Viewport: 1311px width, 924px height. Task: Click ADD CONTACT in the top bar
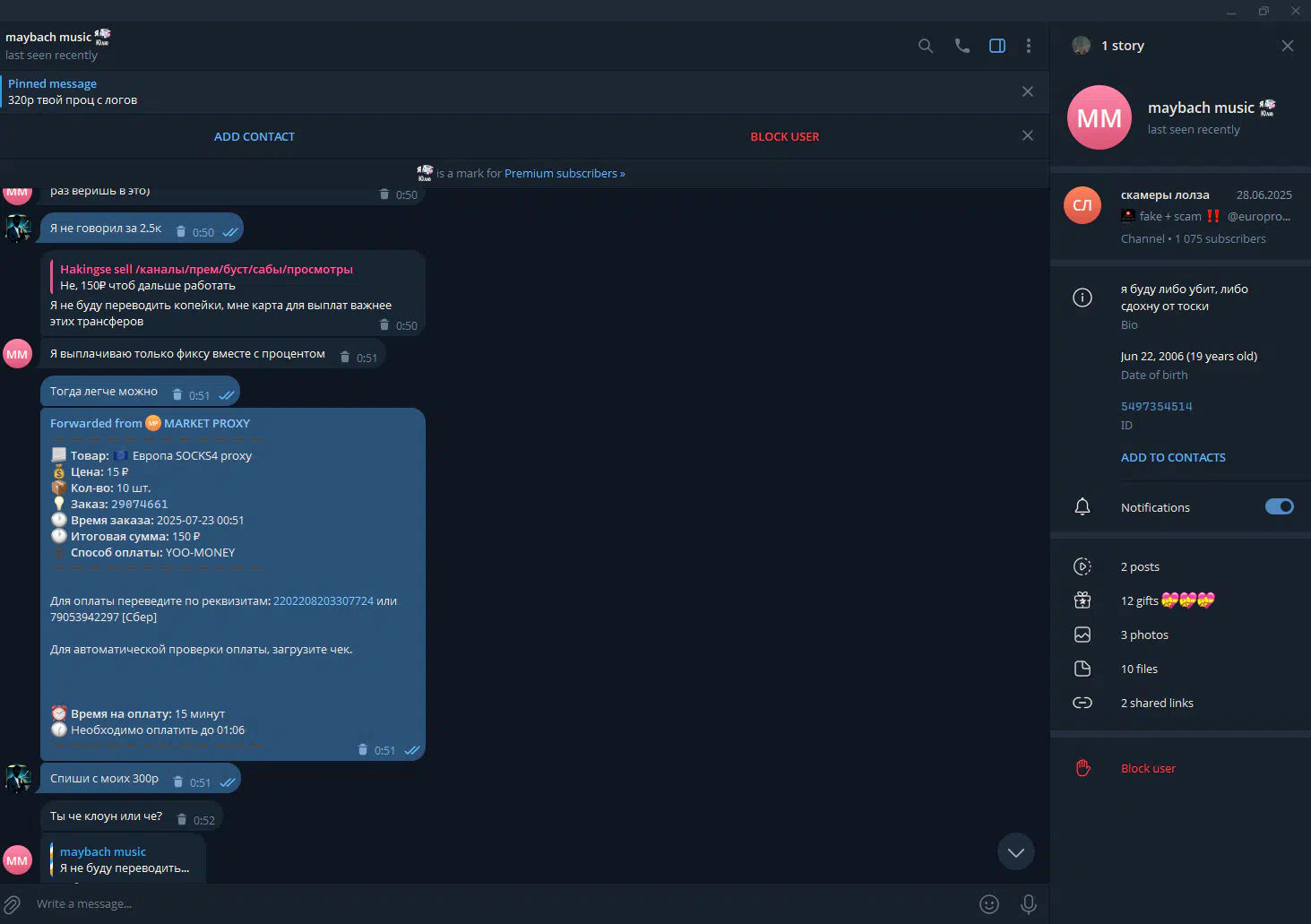254,137
